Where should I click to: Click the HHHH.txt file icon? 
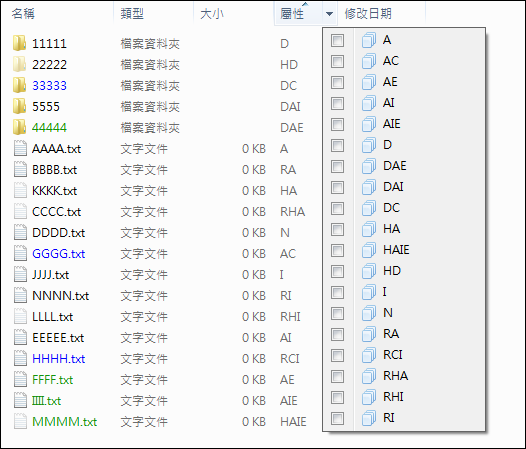click(x=20, y=358)
